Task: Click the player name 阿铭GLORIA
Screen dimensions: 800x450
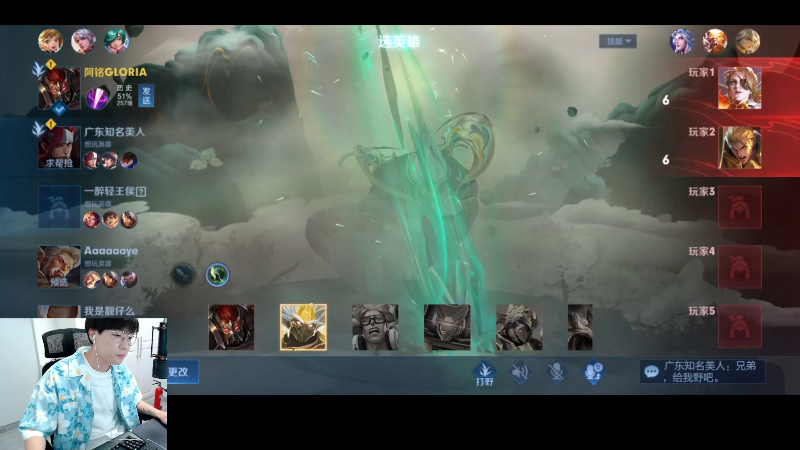Action: (x=115, y=72)
